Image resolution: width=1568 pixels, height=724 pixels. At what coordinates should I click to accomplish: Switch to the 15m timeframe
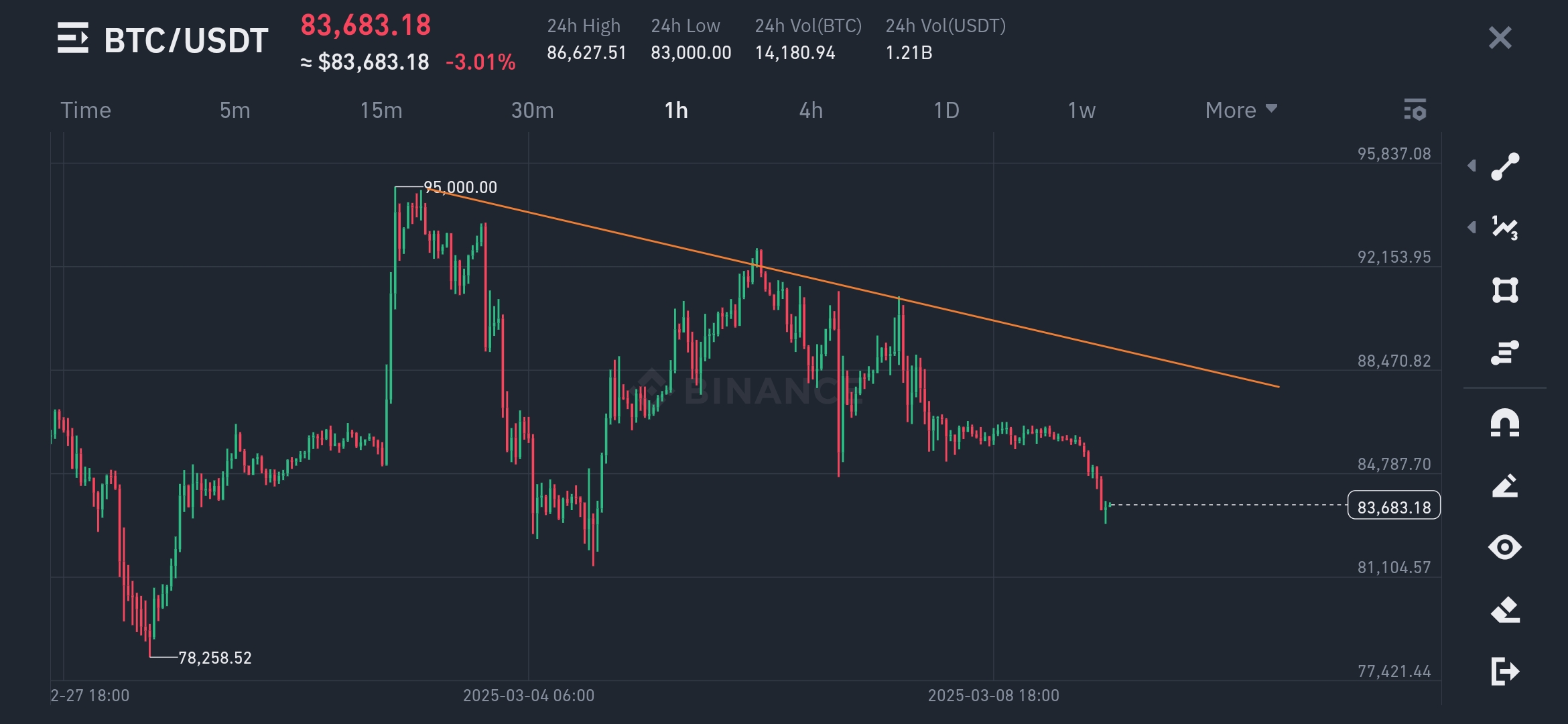(x=381, y=110)
